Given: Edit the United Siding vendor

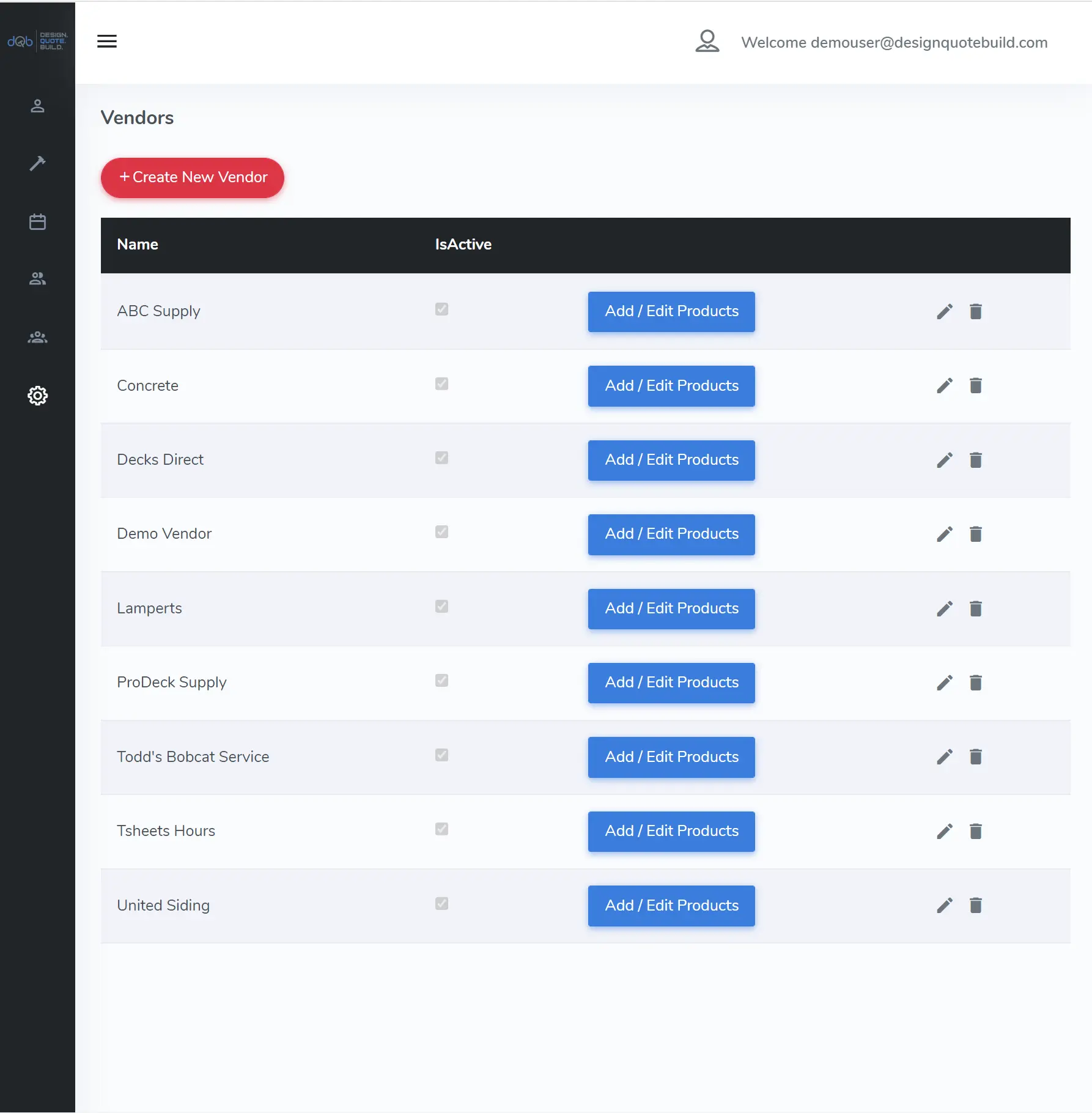Looking at the screenshot, I should pyautogui.click(x=945, y=905).
